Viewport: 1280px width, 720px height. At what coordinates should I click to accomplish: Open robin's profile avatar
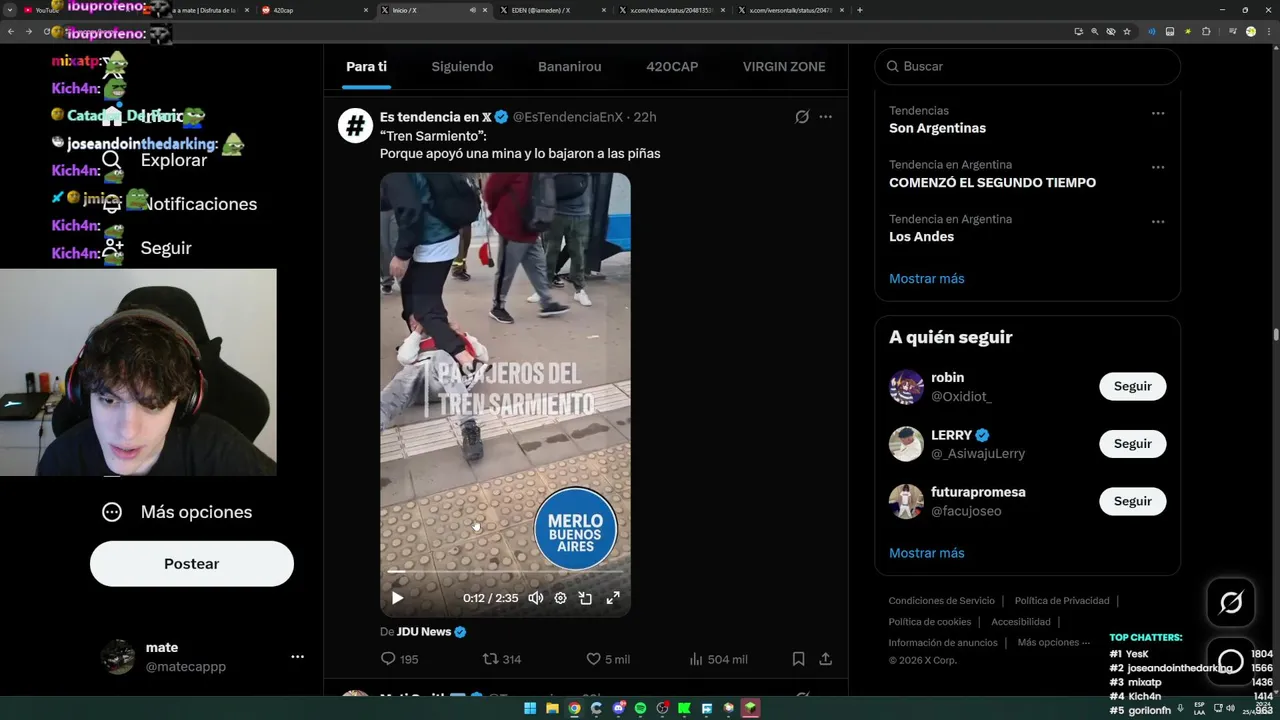pyautogui.click(x=906, y=387)
